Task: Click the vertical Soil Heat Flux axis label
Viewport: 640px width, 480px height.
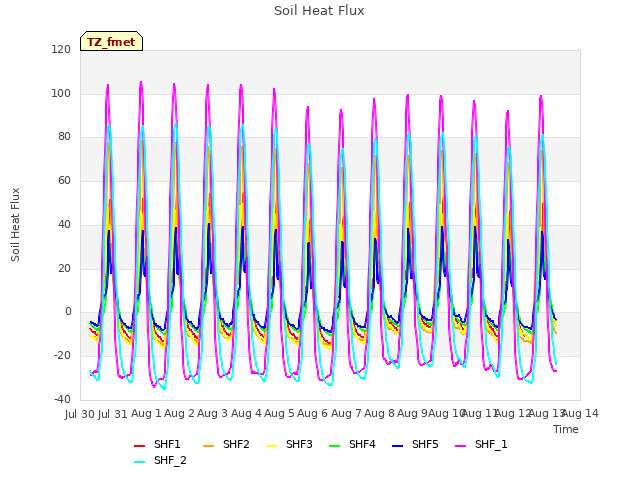Action: pyautogui.click(x=15, y=224)
